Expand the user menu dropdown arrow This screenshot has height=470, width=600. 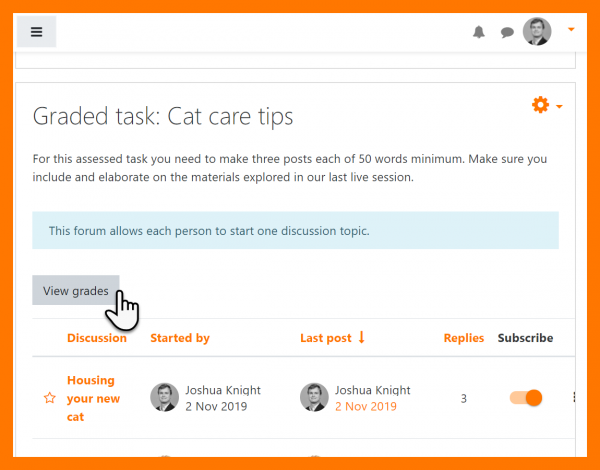pyautogui.click(x=571, y=30)
